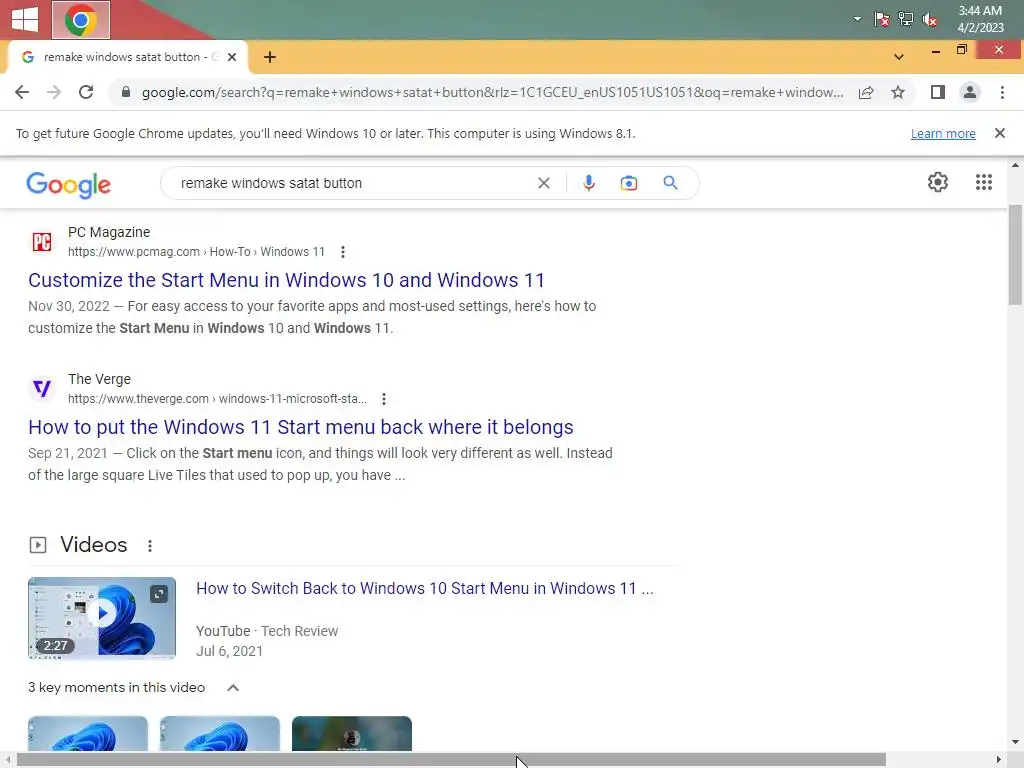Show hidden system tray icons arrow
Viewport: 1024px width, 768px height.
point(857,19)
